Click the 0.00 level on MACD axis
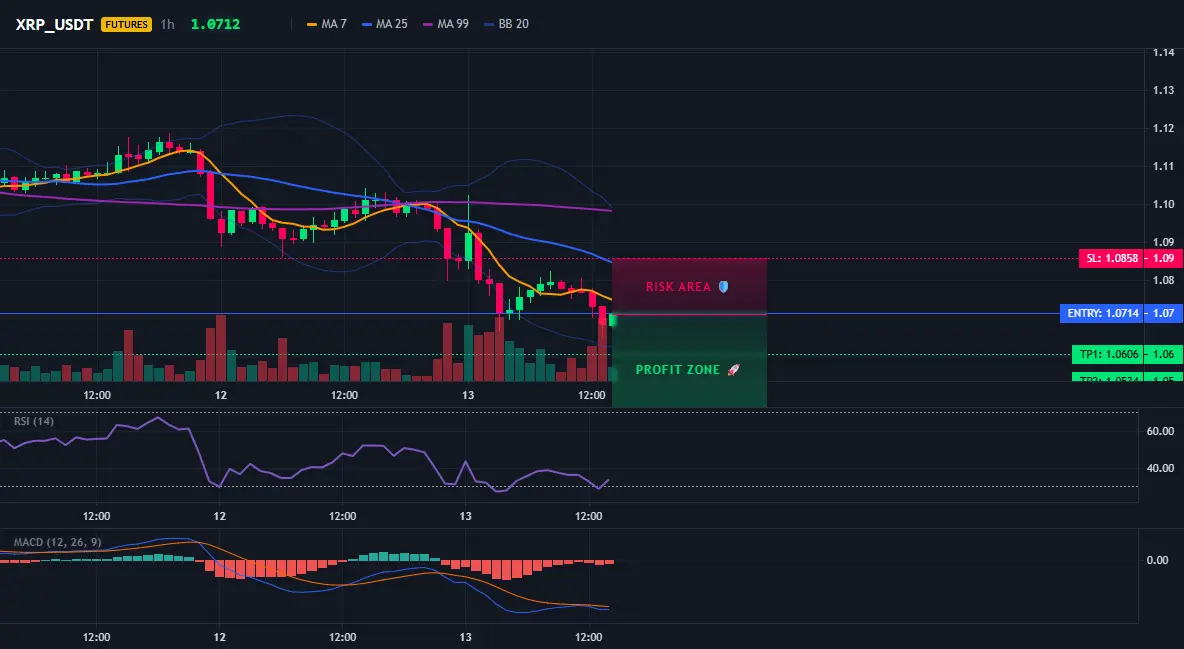The width and height of the screenshot is (1184, 649). click(1158, 561)
